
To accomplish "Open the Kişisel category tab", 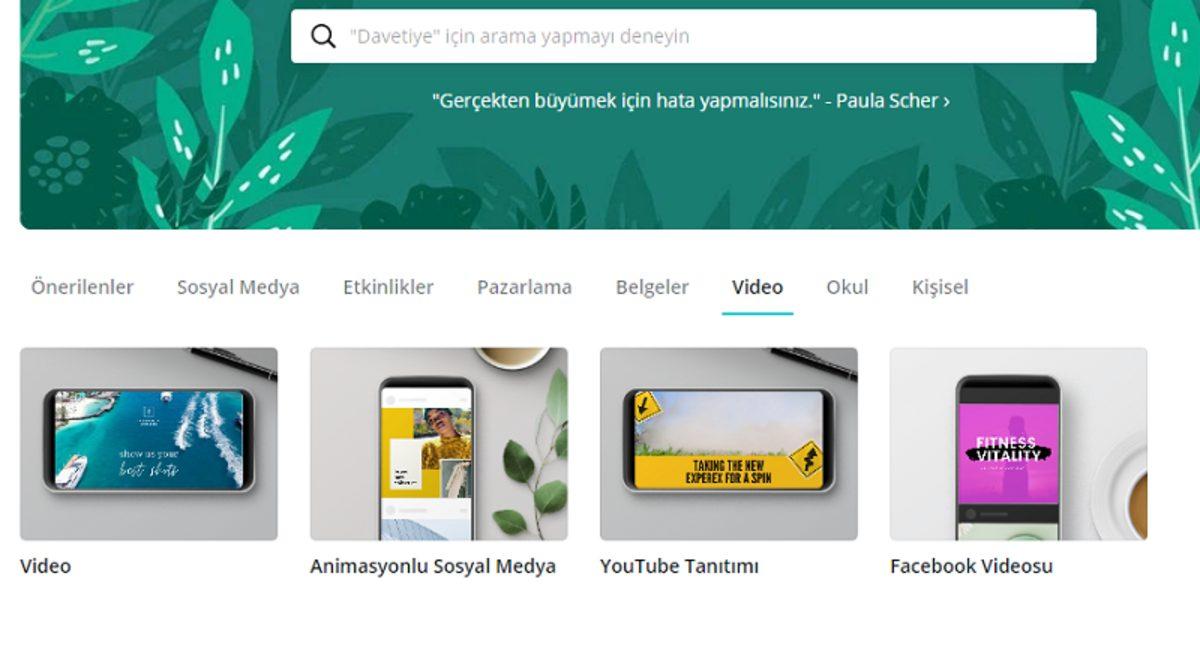I will click(x=941, y=287).
